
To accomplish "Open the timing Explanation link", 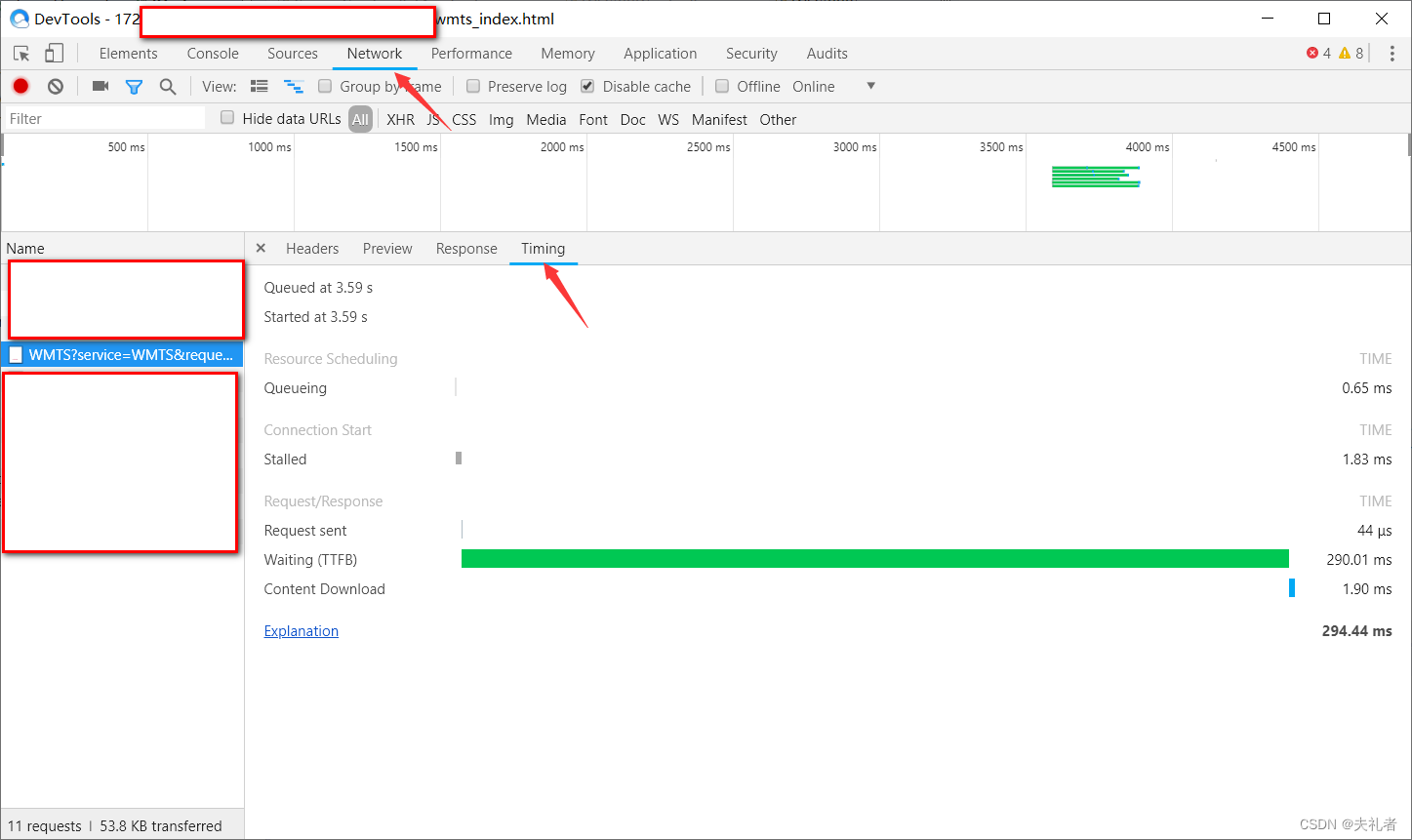I will (x=302, y=631).
